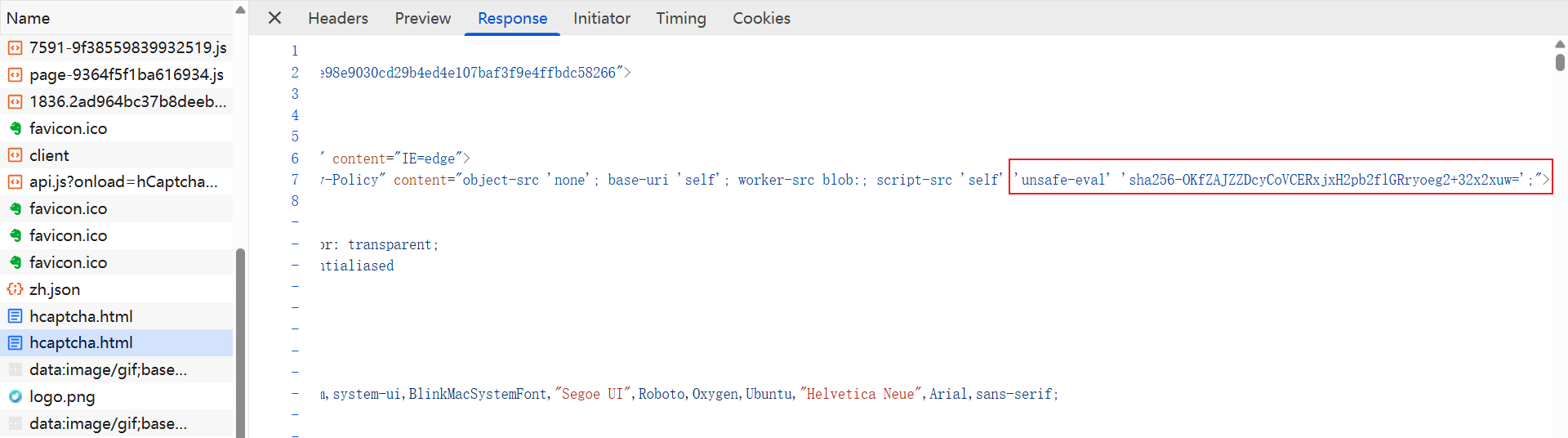Open the Timing tab

click(680, 18)
